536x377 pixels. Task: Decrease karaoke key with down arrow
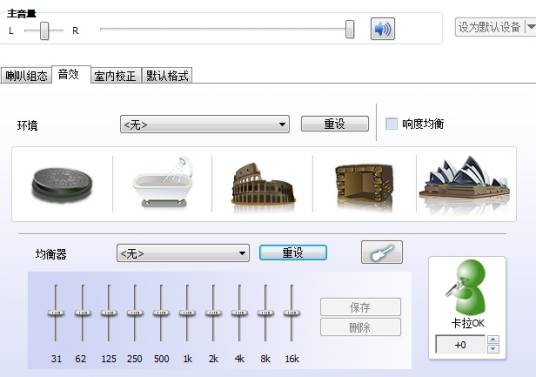[x=493, y=349]
